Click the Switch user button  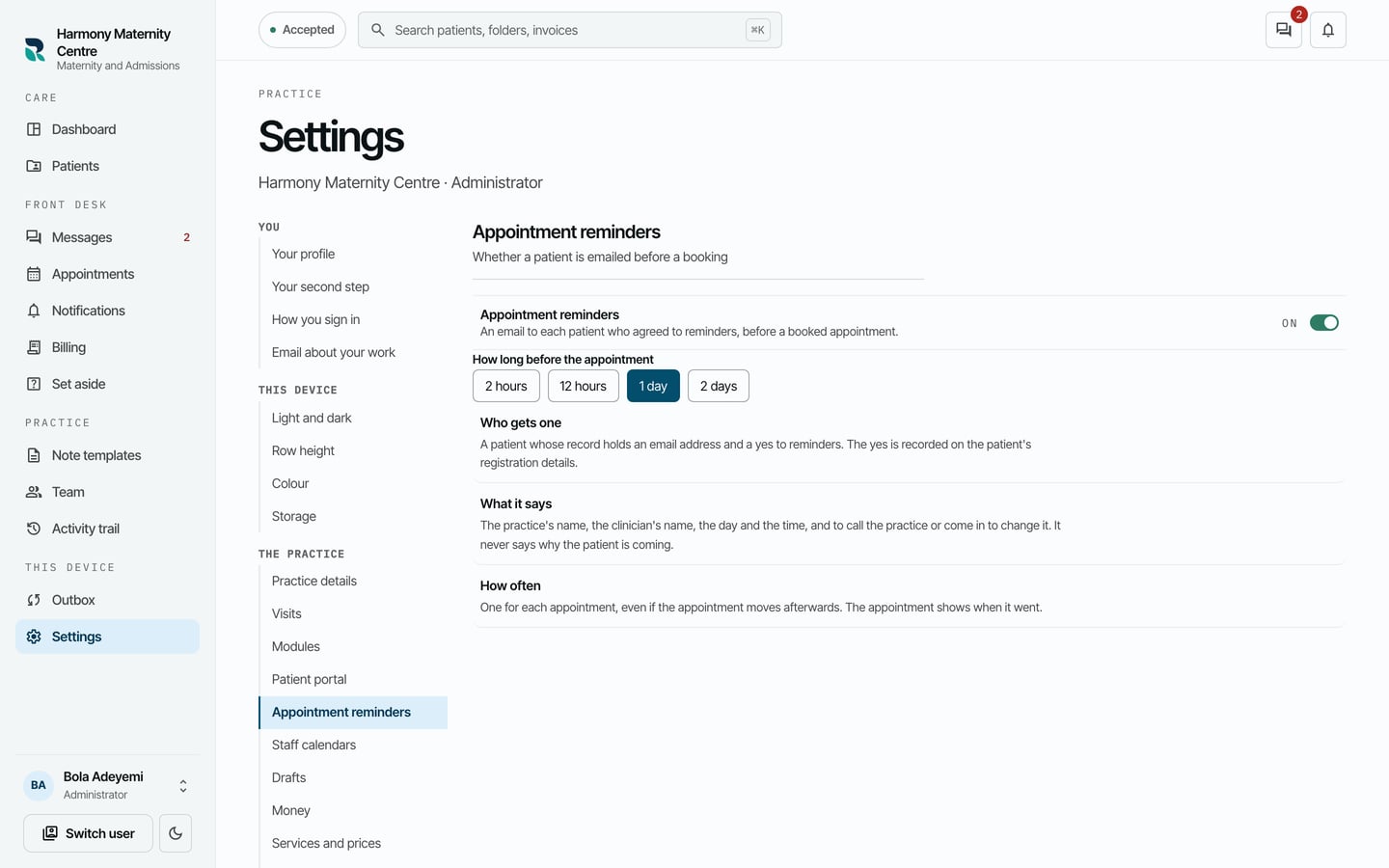pyautogui.click(x=88, y=833)
